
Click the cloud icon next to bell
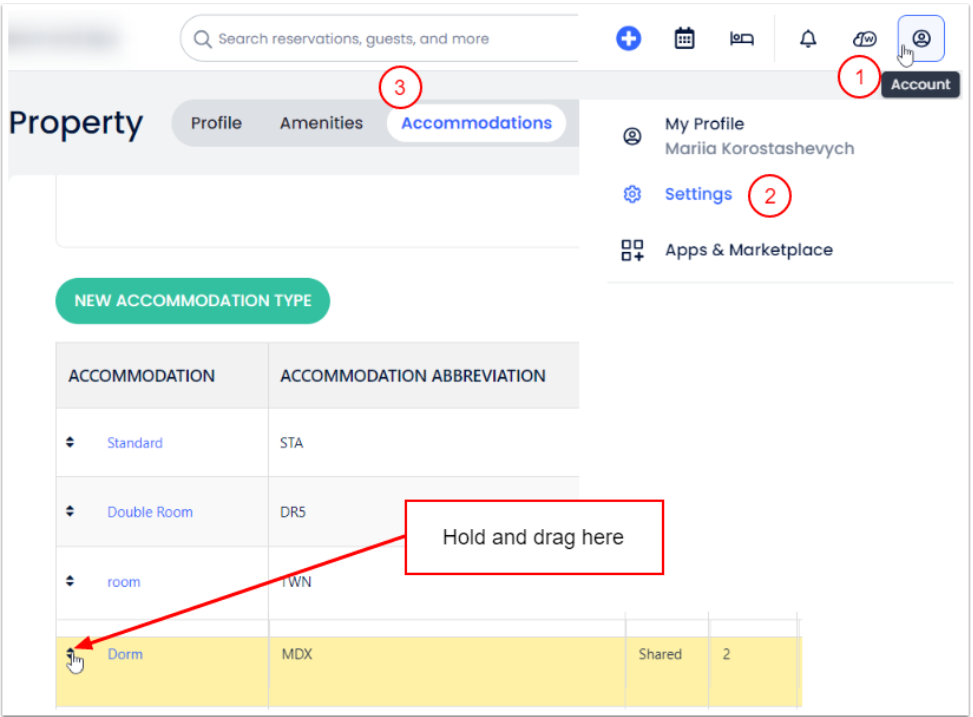point(864,39)
